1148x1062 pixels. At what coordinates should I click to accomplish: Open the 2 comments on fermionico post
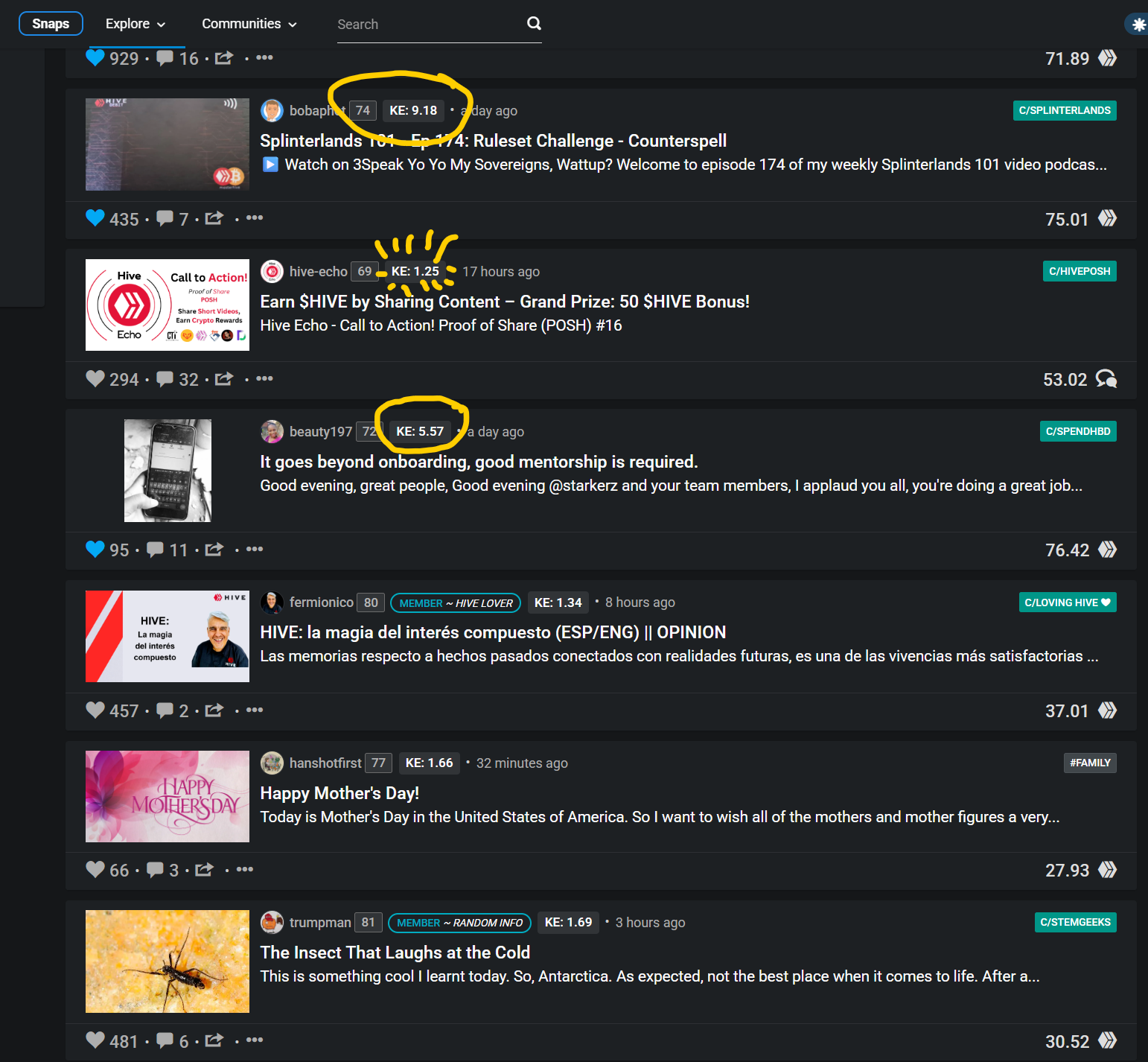pos(165,710)
